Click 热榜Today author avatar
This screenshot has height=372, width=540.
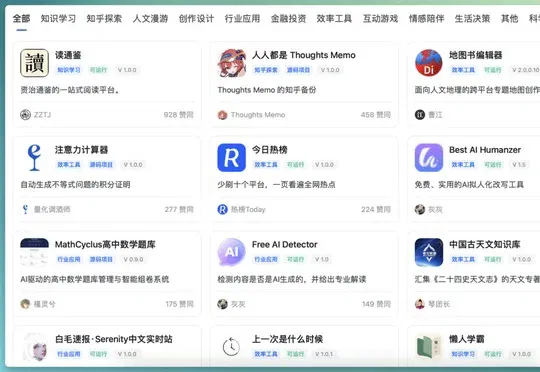coord(222,209)
